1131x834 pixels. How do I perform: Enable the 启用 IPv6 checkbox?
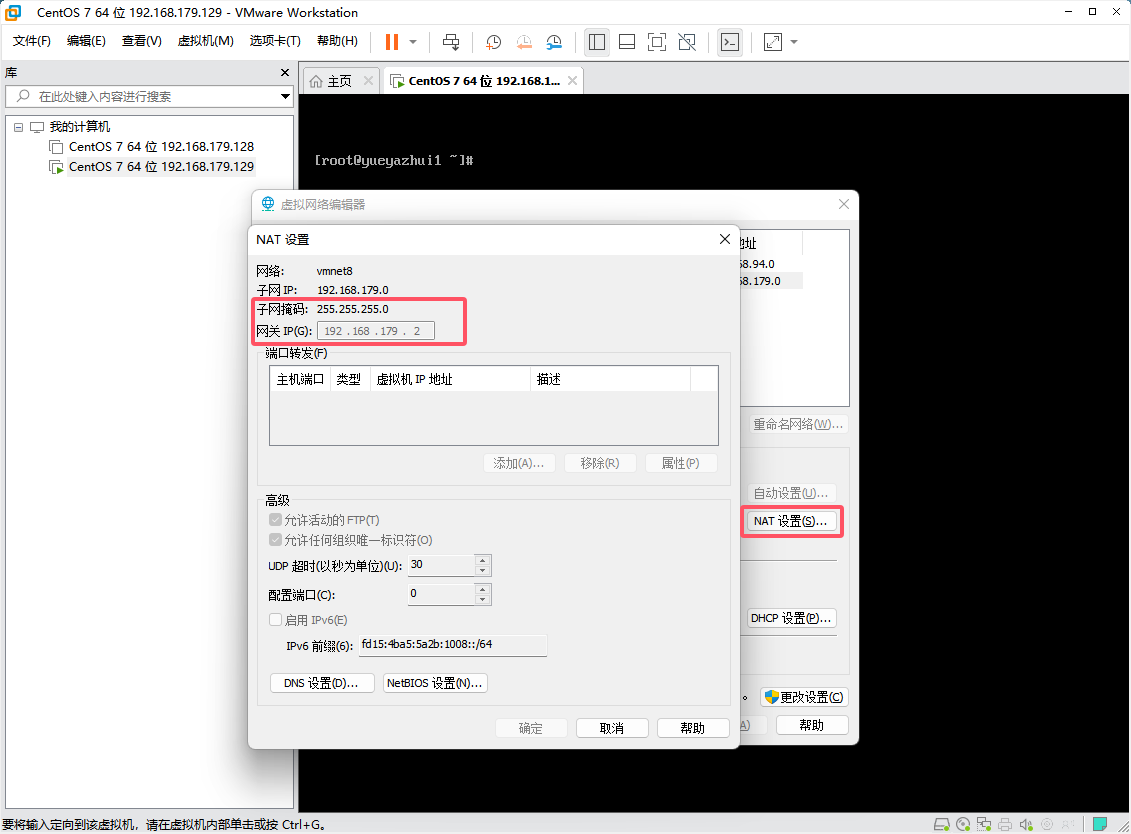tap(275, 620)
